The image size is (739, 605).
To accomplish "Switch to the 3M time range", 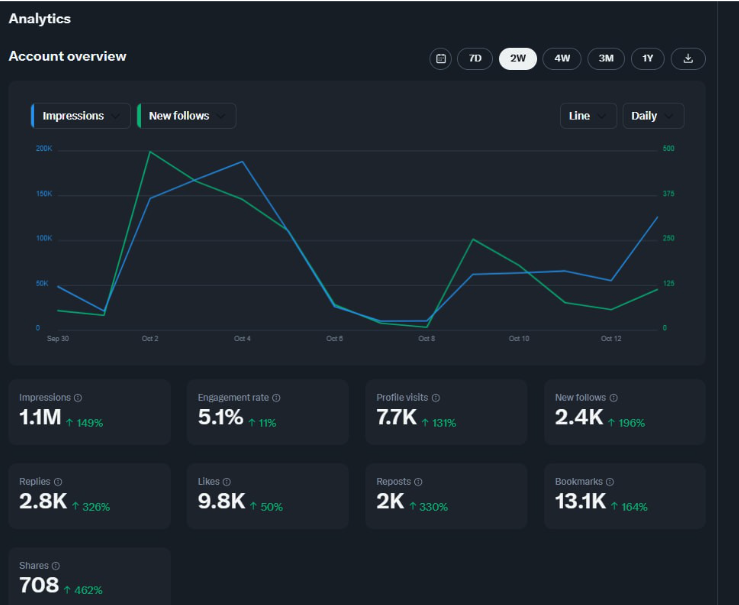I will 606,59.
